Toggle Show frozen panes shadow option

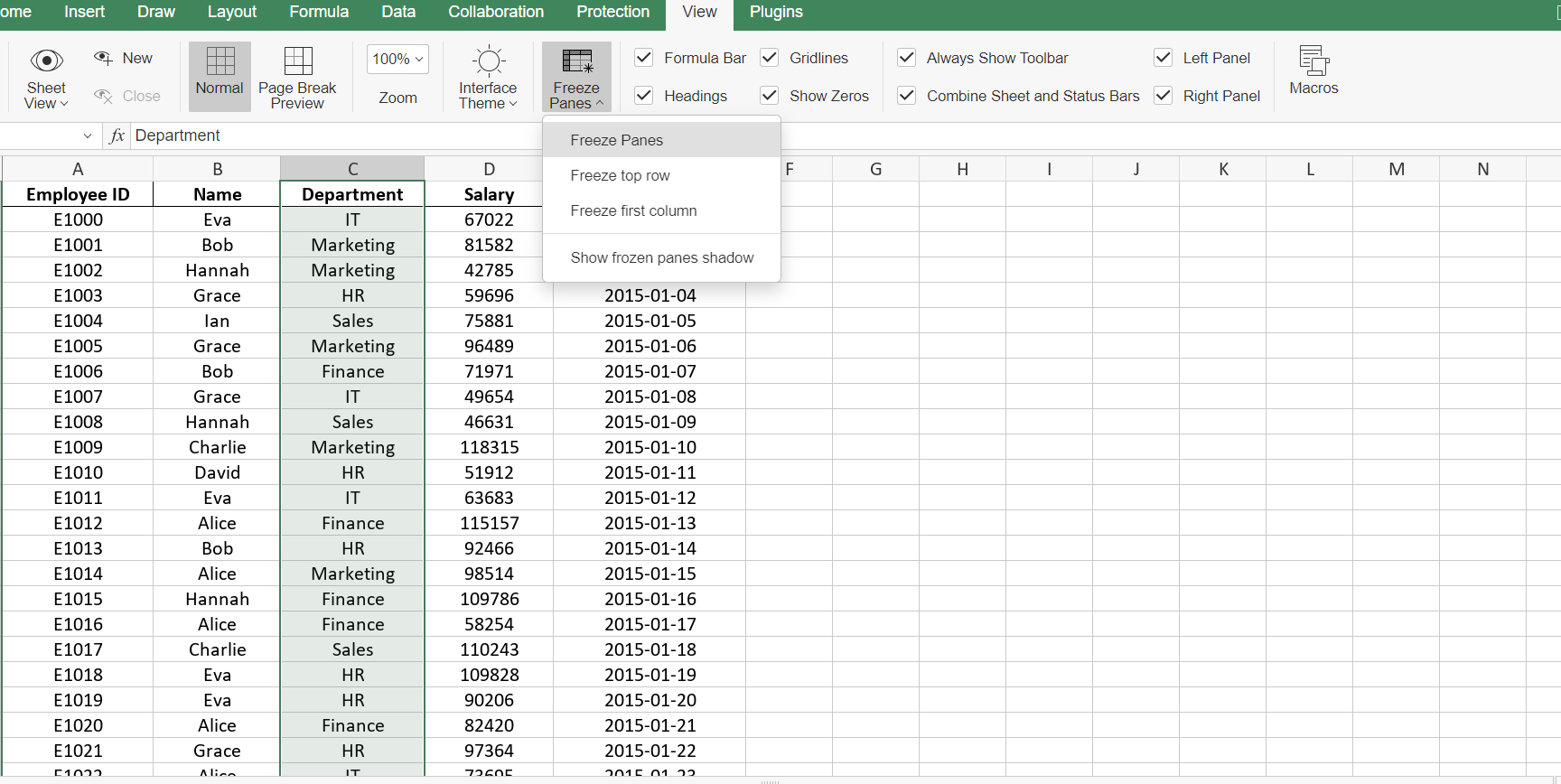point(662,257)
